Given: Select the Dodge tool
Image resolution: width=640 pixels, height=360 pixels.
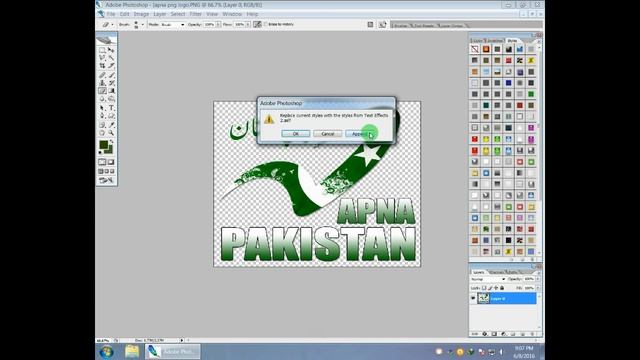Looking at the screenshot, I should click(x=111, y=98).
